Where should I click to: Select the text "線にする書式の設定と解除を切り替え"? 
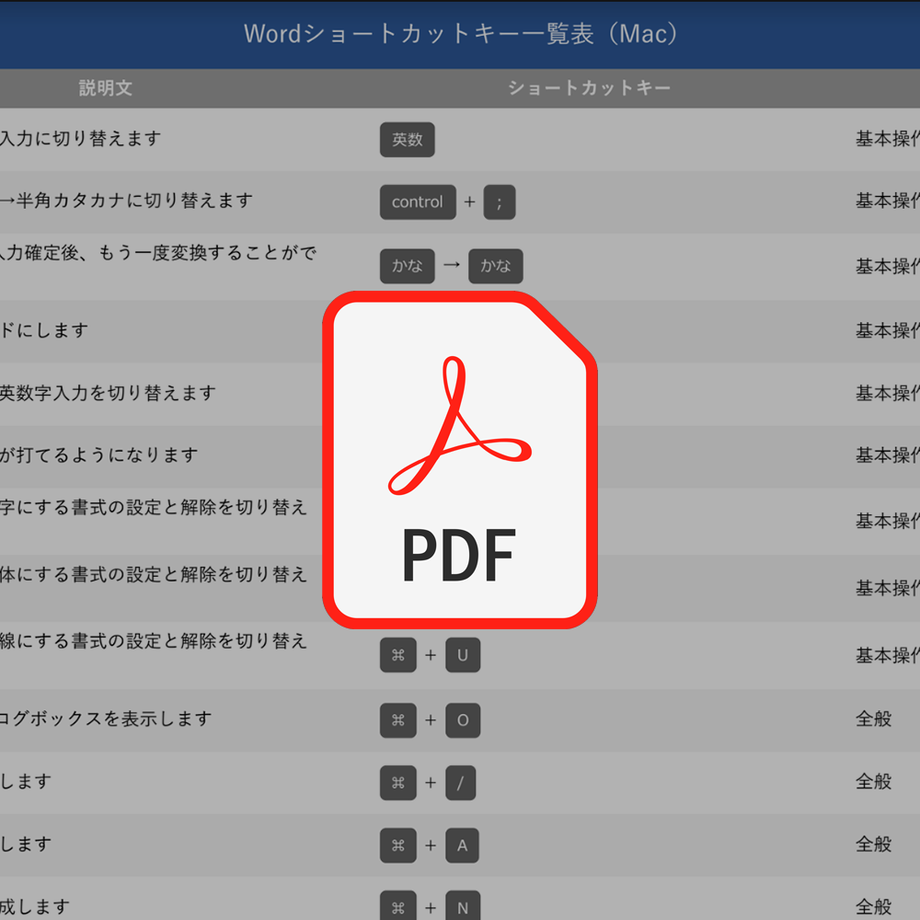154,641
